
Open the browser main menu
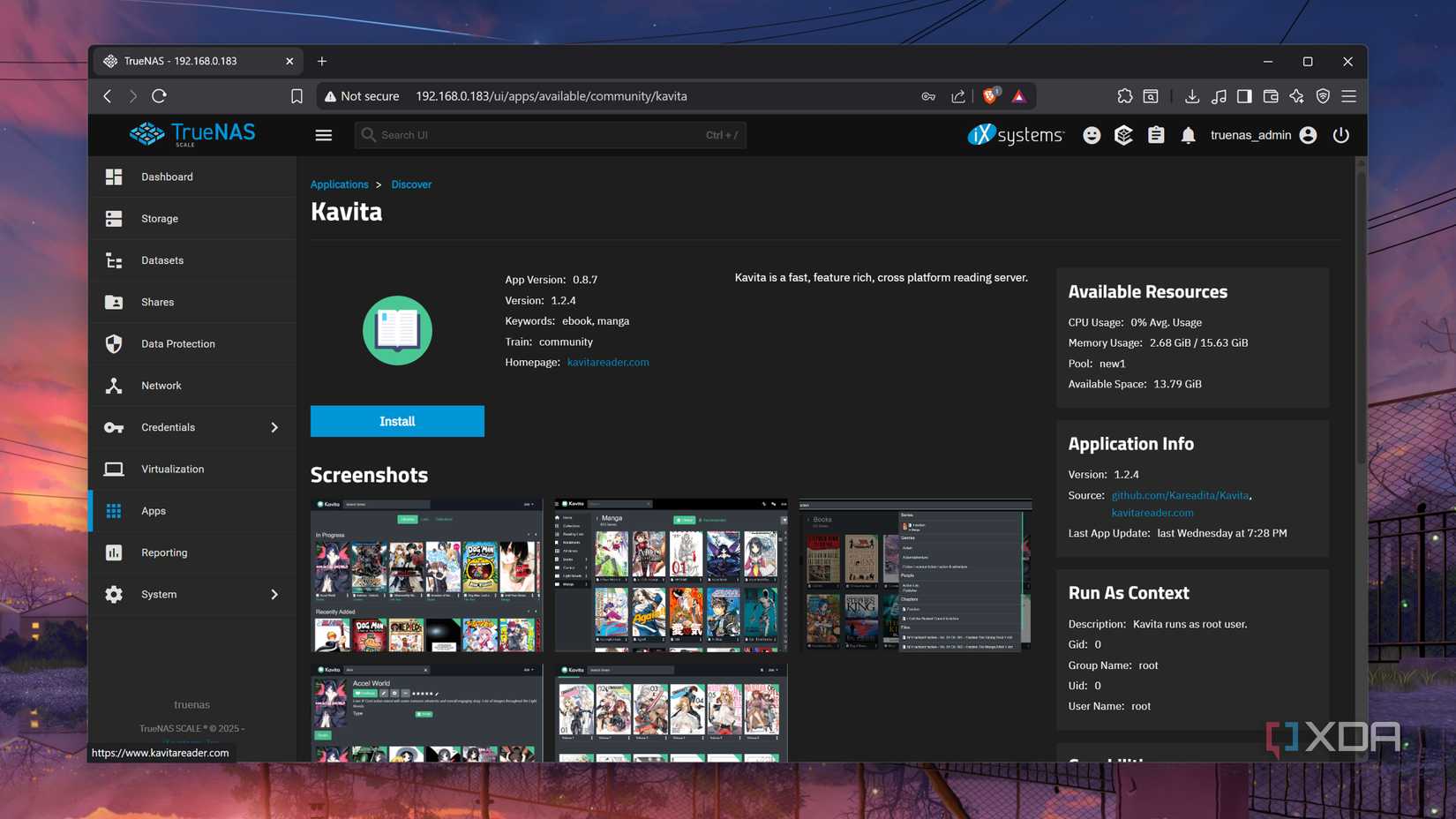click(1349, 96)
